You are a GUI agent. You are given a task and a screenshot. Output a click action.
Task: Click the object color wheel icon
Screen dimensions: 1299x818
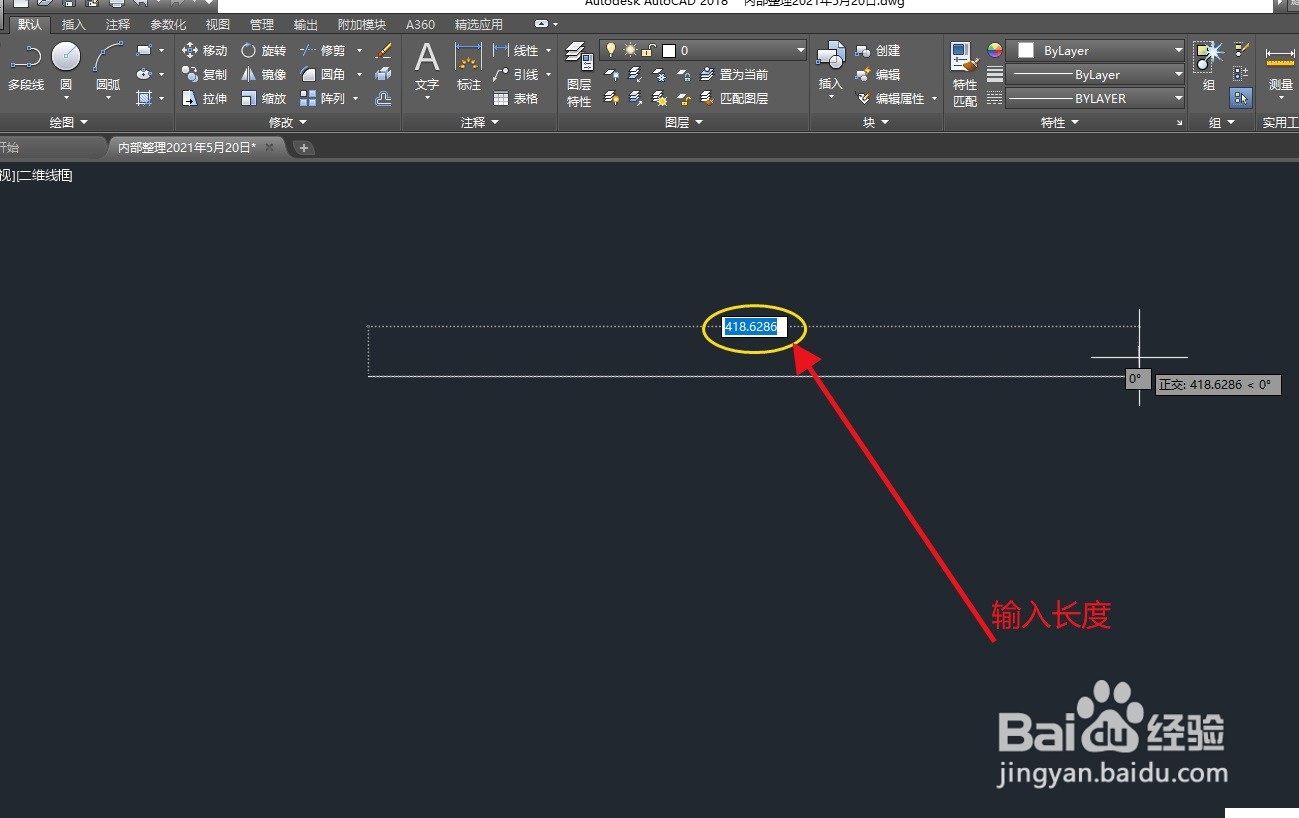994,50
